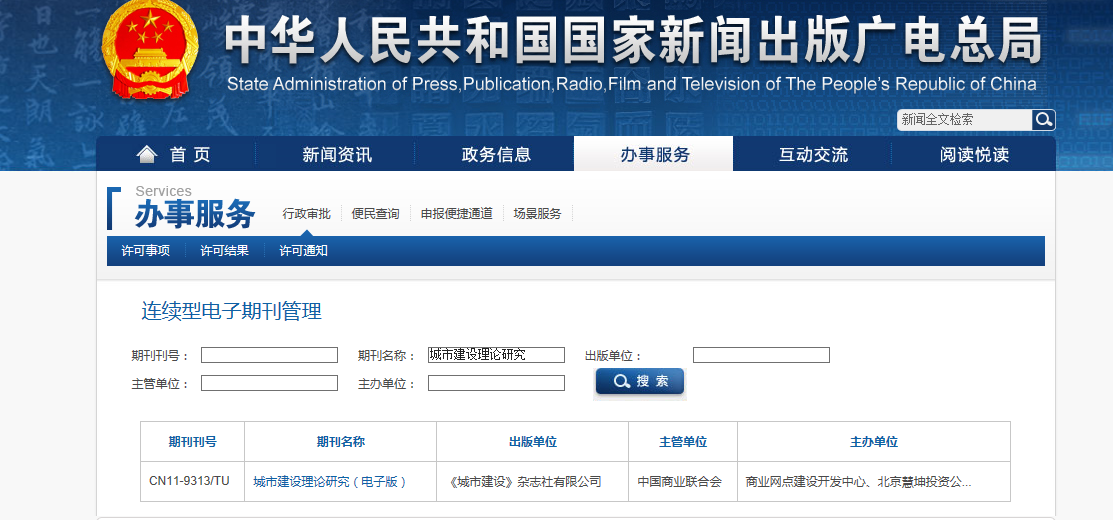Click the 主办单位 input field
The width and height of the screenshot is (1113, 520).
(496, 383)
